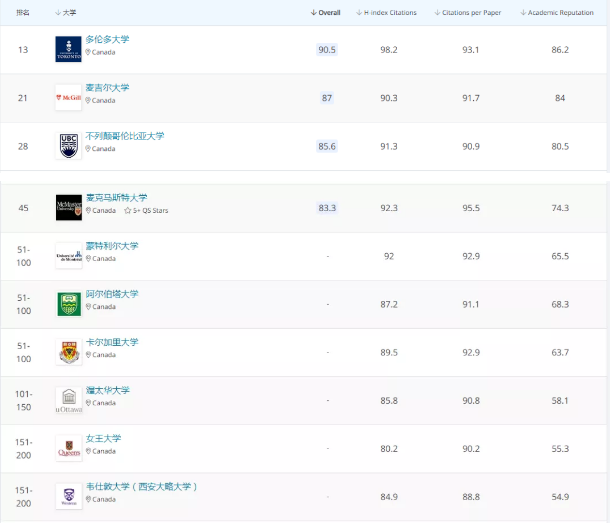Click the H-index value 80.2
Screen dimensions: 611x523
click(389, 449)
